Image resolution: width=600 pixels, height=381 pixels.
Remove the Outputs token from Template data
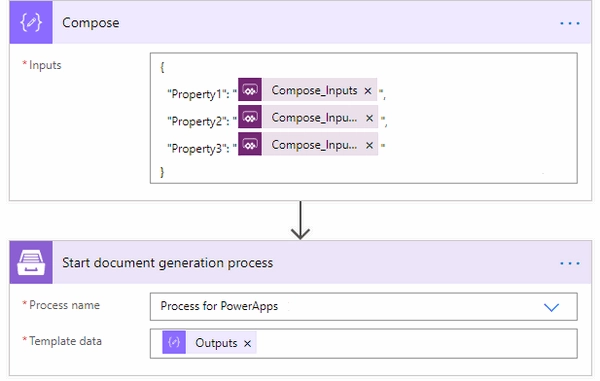coord(248,344)
